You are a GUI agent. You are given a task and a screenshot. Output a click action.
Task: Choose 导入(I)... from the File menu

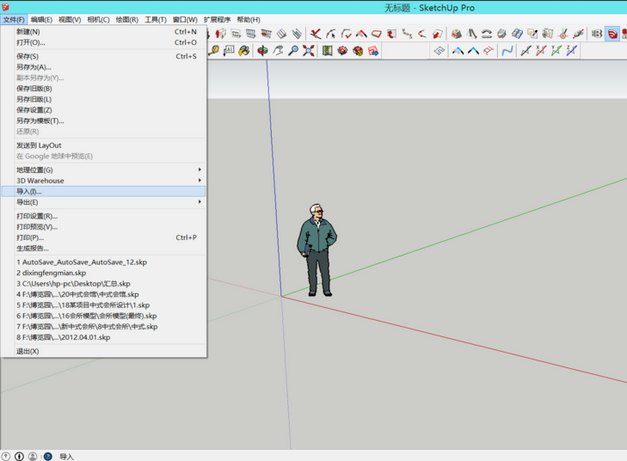(29, 191)
